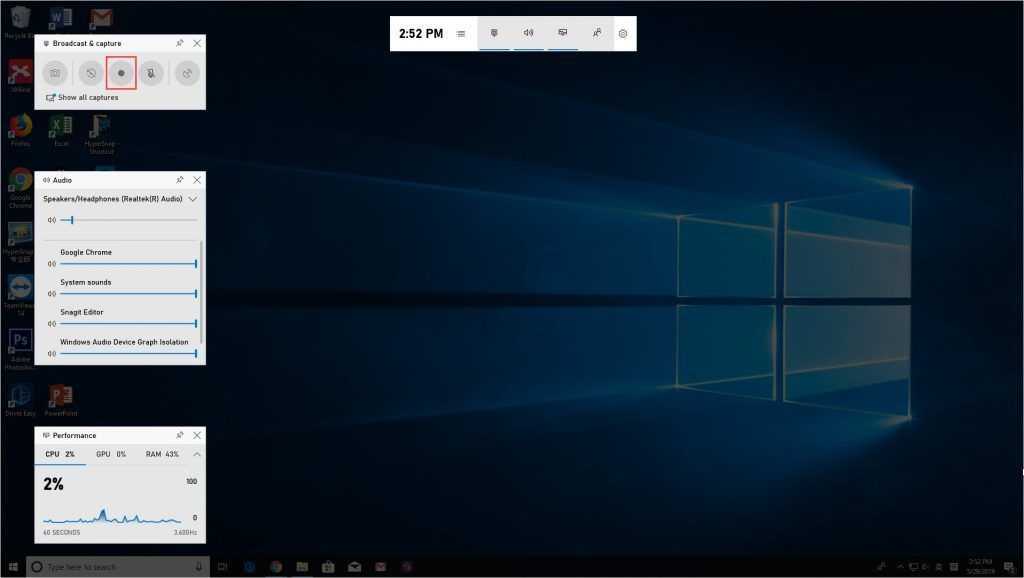The width and height of the screenshot is (1024, 578).
Task: Pin the Audio widget
Action: (179, 180)
